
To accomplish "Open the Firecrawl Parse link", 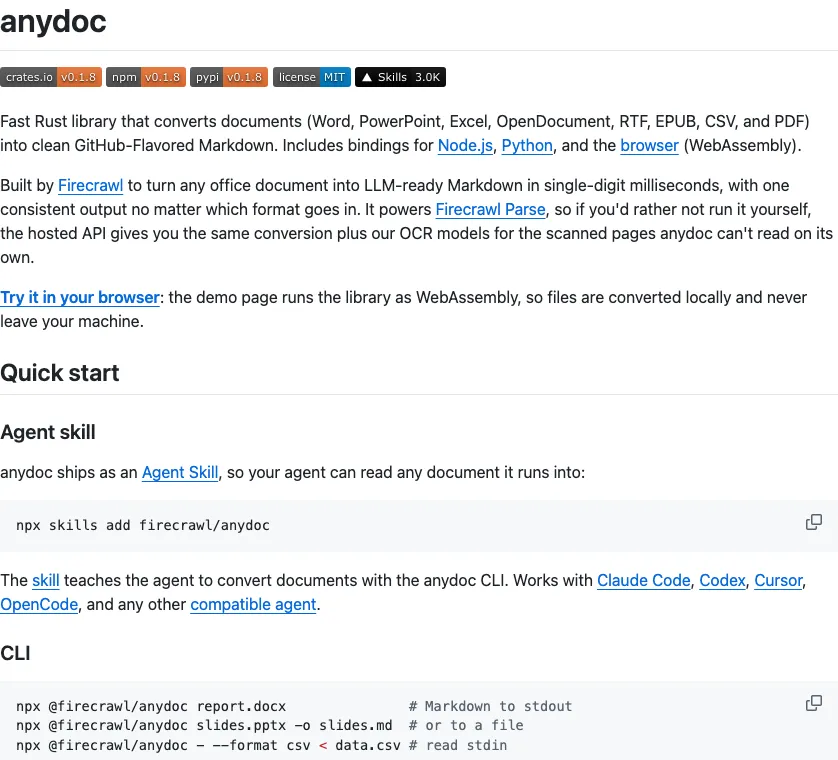I will 491,210.
